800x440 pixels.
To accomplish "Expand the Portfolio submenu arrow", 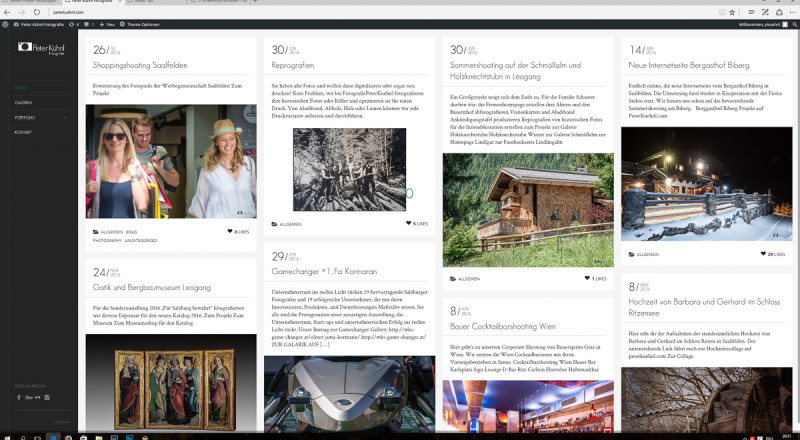I will coord(66,117).
